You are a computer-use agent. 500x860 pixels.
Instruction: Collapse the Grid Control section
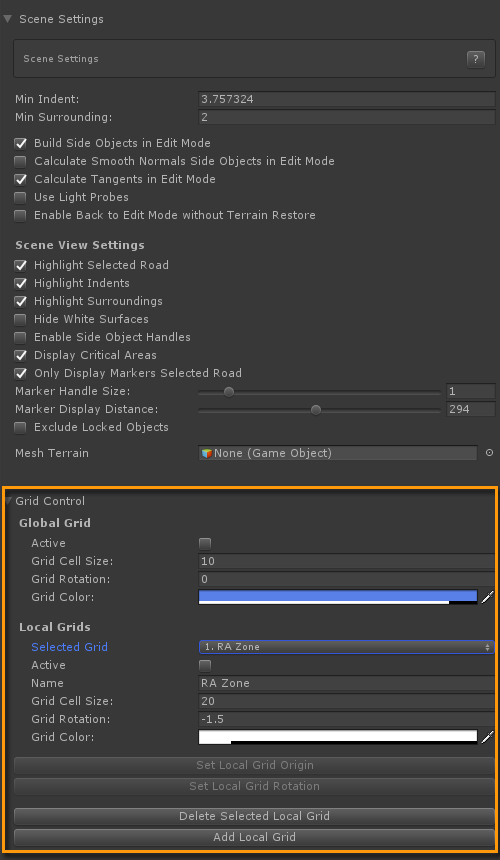(8, 501)
